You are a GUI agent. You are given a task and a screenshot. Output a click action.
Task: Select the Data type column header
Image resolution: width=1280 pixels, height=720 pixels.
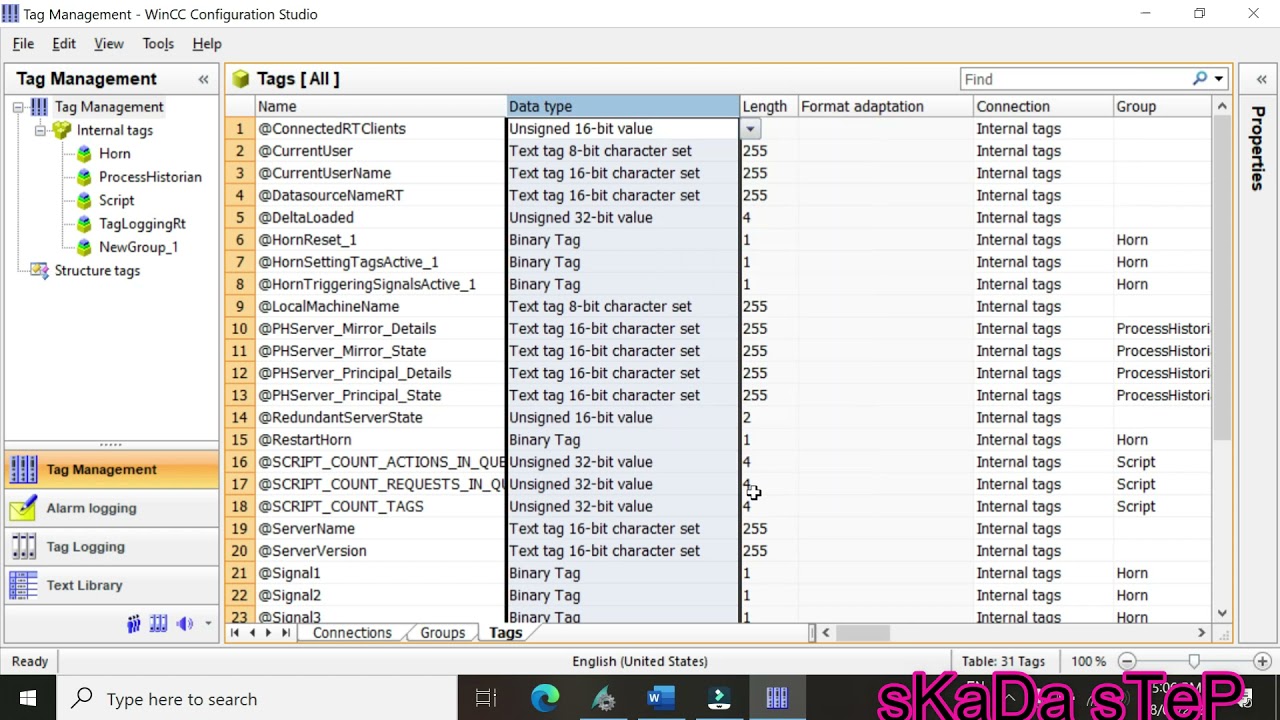pyautogui.click(x=623, y=106)
